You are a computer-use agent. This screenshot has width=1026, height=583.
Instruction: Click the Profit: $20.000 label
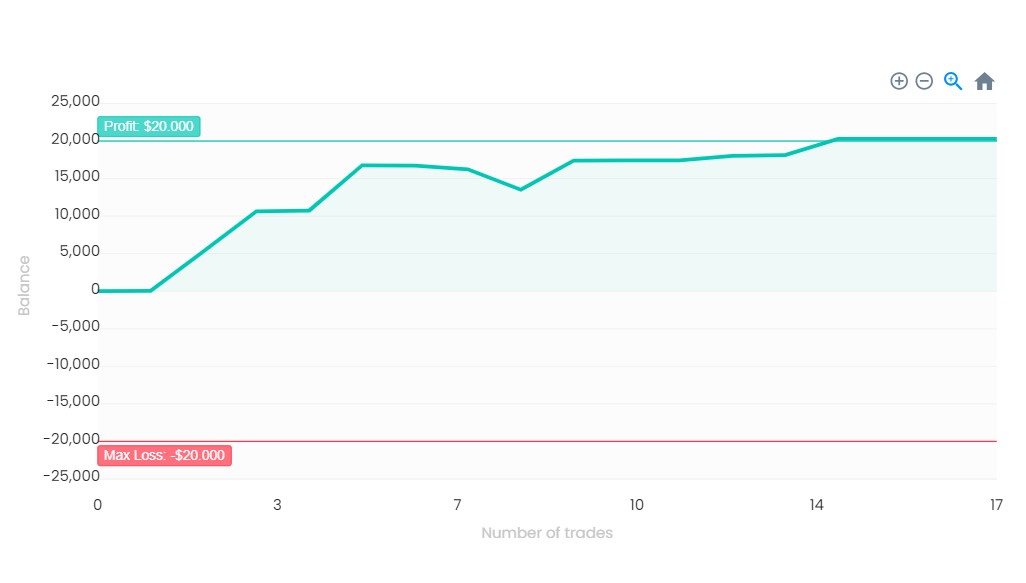pos(149,126)
